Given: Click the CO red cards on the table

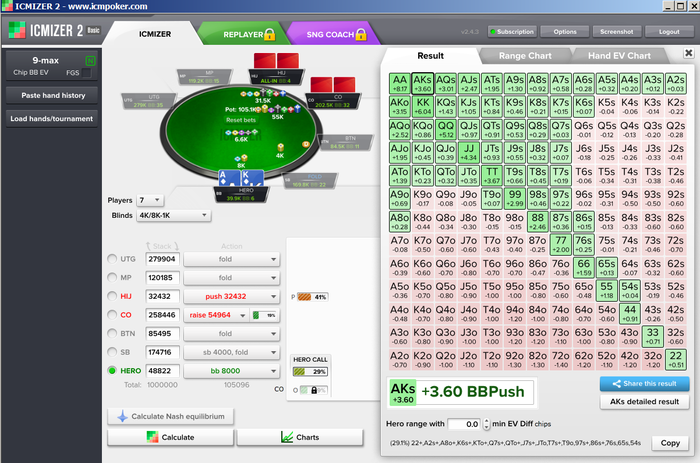Looking at the screenshot, I should (x=333, y=84).
